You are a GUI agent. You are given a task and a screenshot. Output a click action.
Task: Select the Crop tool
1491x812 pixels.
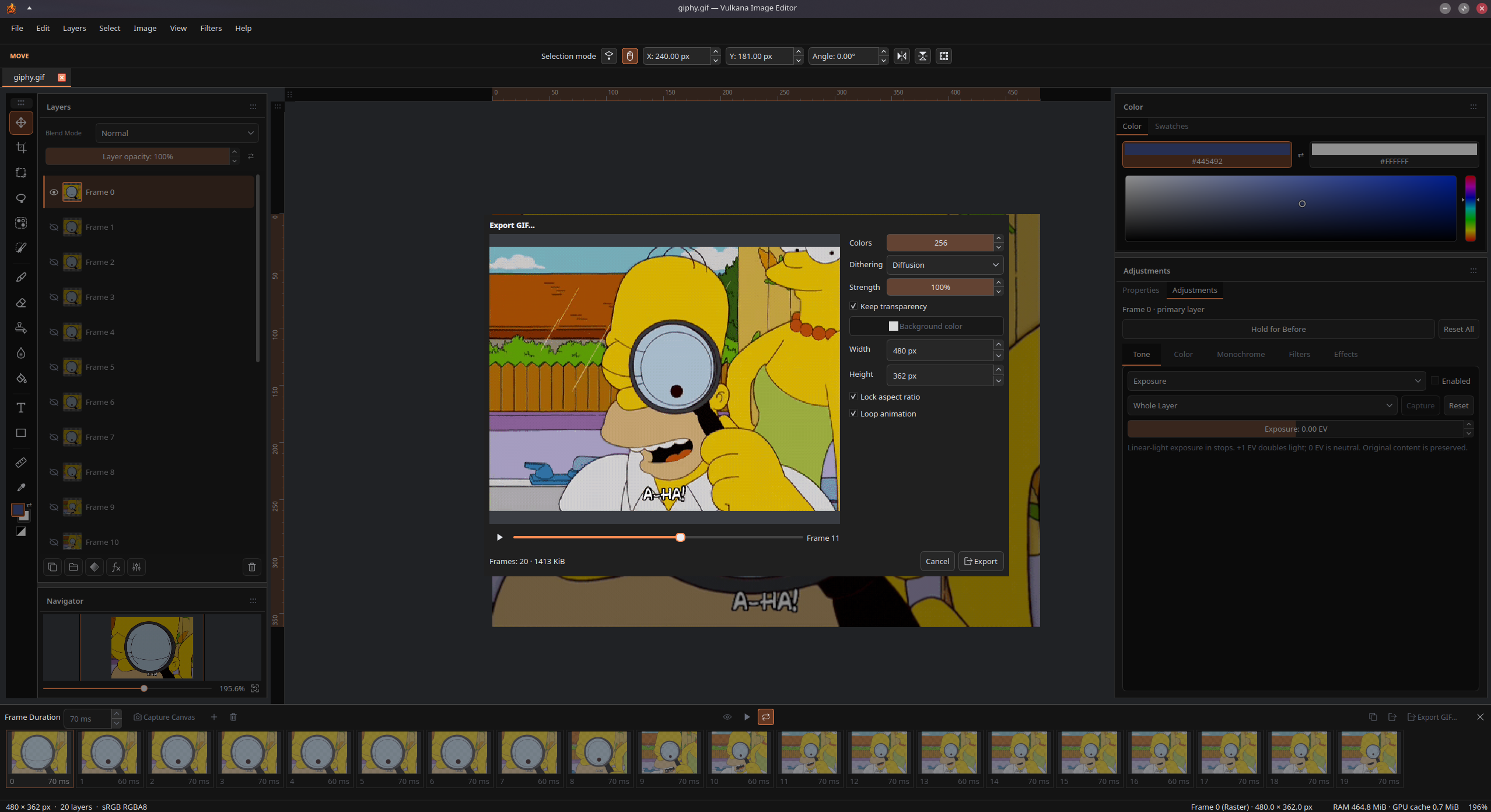tap(21, 148)
